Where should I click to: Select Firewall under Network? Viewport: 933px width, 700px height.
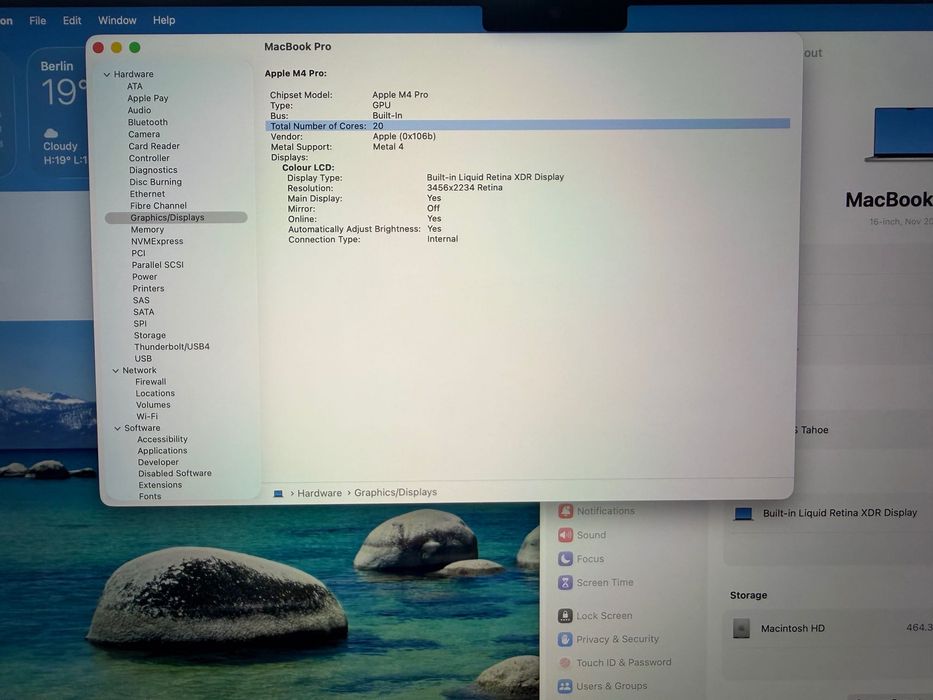pyautogui.click(x=151, y=382)
